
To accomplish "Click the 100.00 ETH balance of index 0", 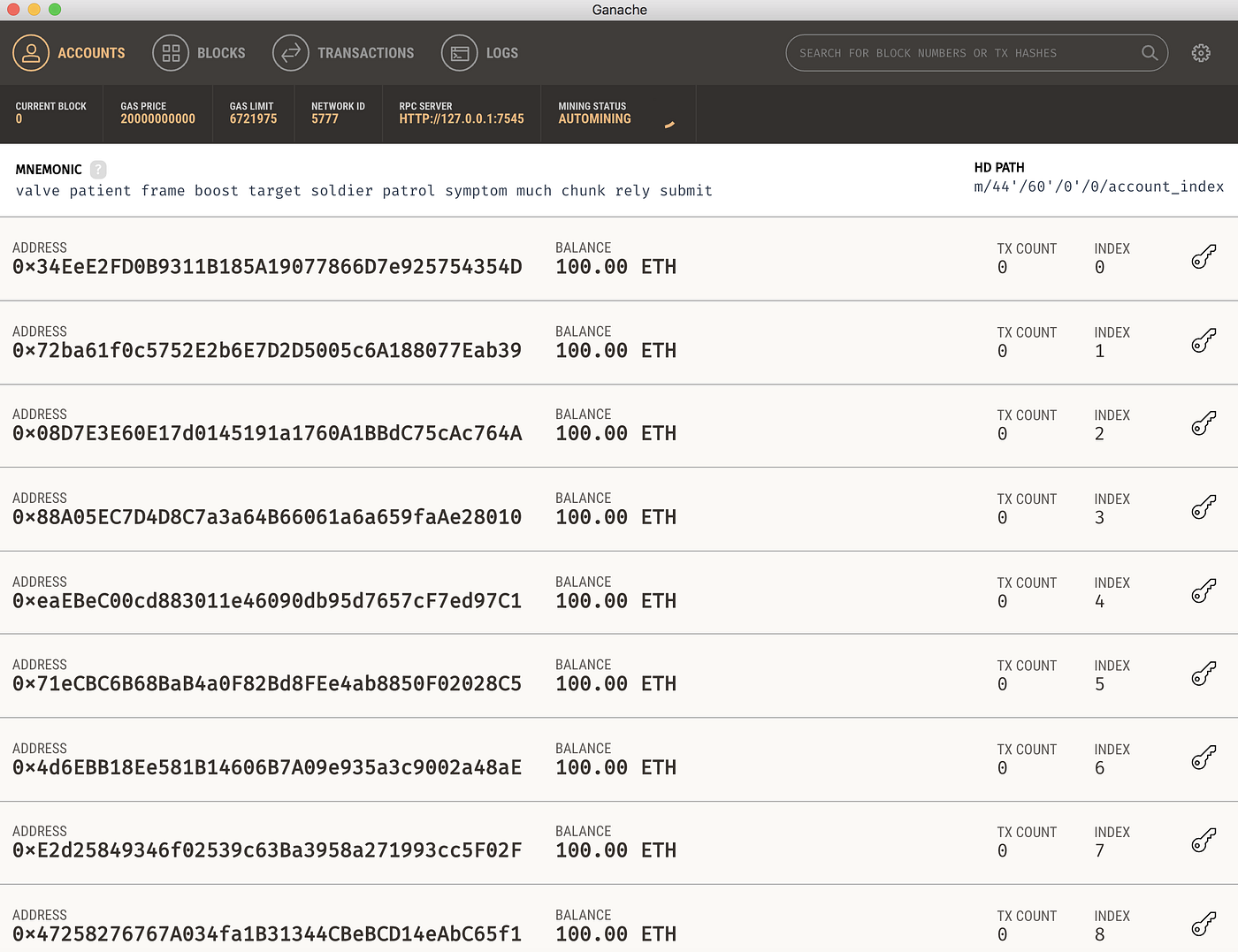I will pyautogui.click(x=615, y=267).
